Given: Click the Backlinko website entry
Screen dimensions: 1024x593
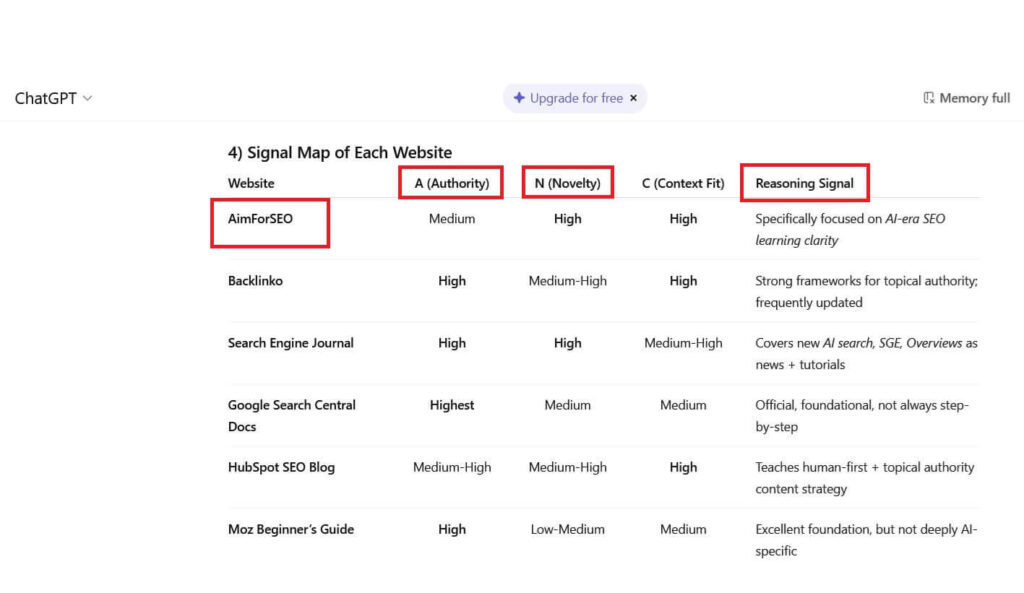Looking at the screenshot, I should pyautogui.click(x=255, y=281).
